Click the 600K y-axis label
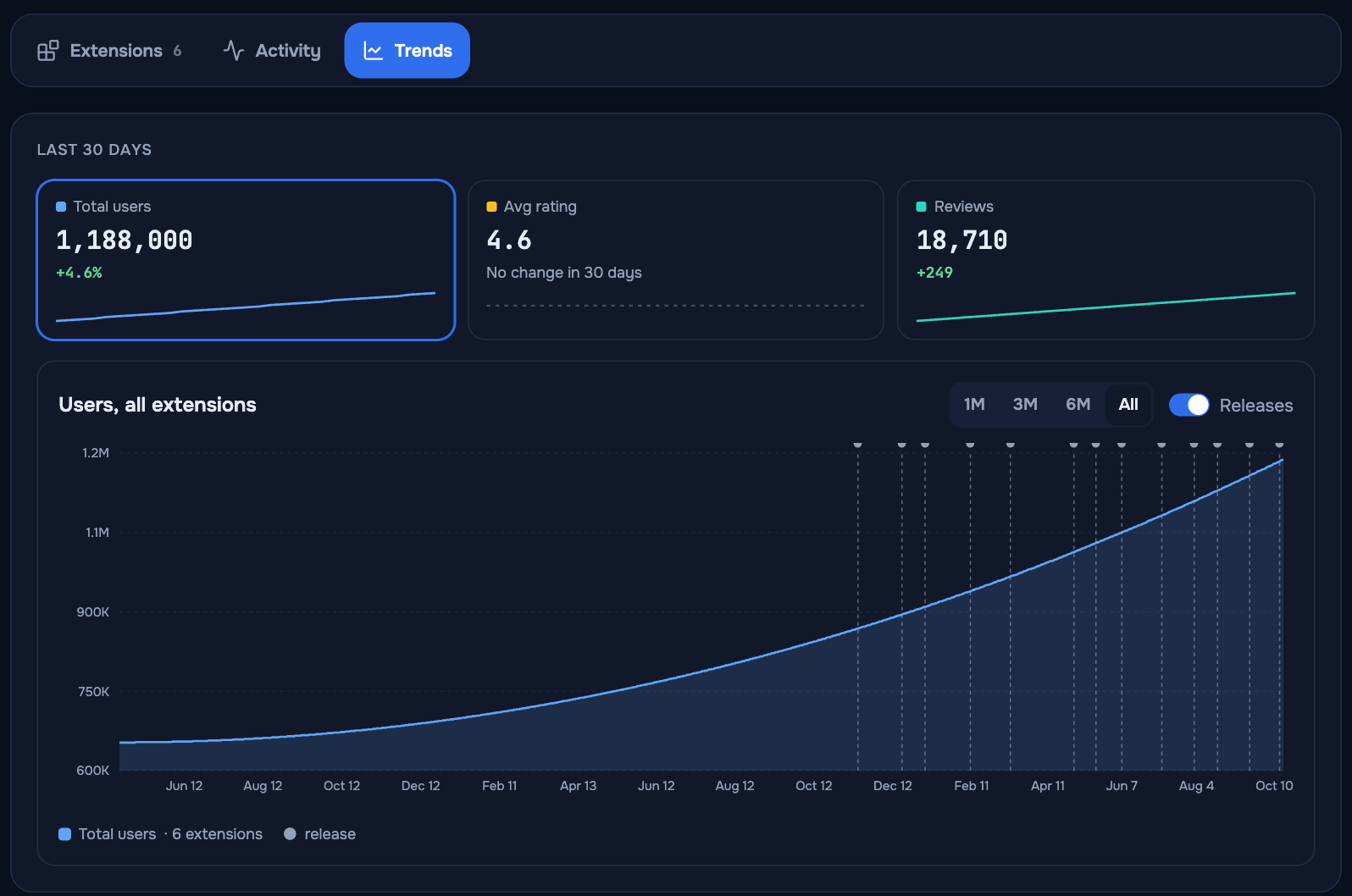 point(93,771)
